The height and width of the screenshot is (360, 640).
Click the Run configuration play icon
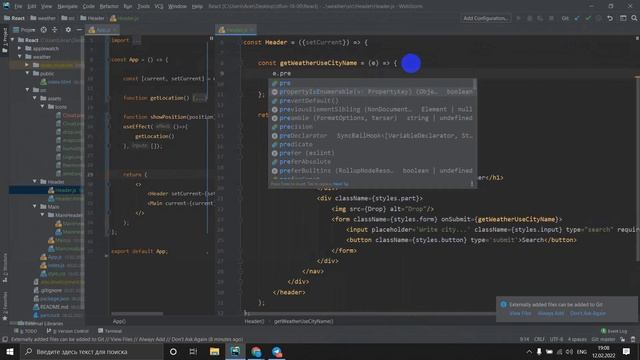tap(518, 18)
